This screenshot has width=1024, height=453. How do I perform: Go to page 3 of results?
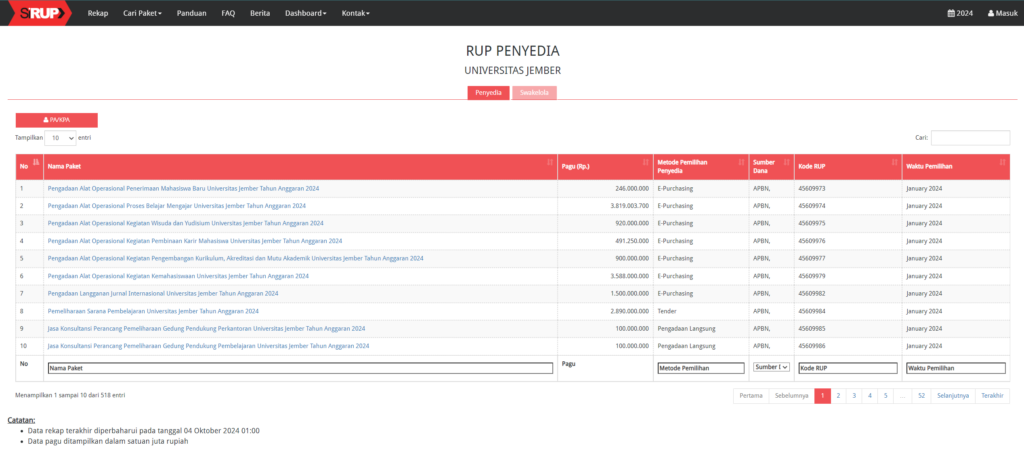pos(854,396)
